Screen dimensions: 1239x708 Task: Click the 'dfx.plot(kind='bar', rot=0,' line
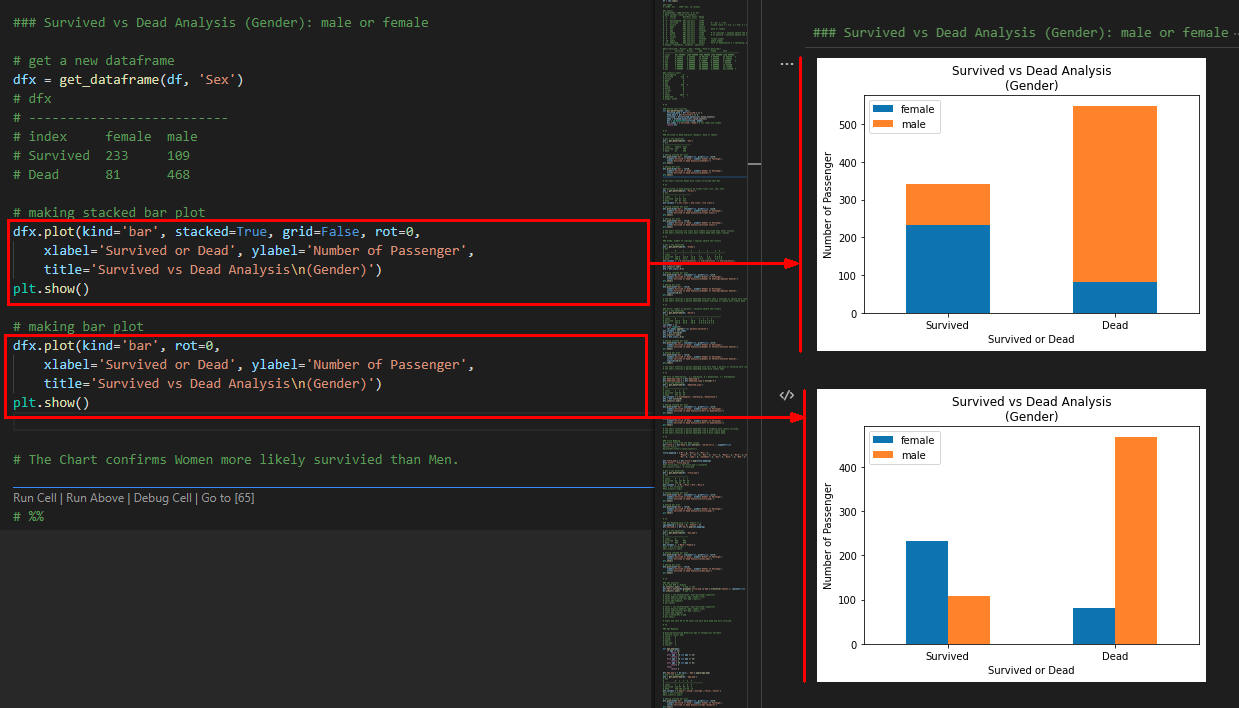click(116, 345)
